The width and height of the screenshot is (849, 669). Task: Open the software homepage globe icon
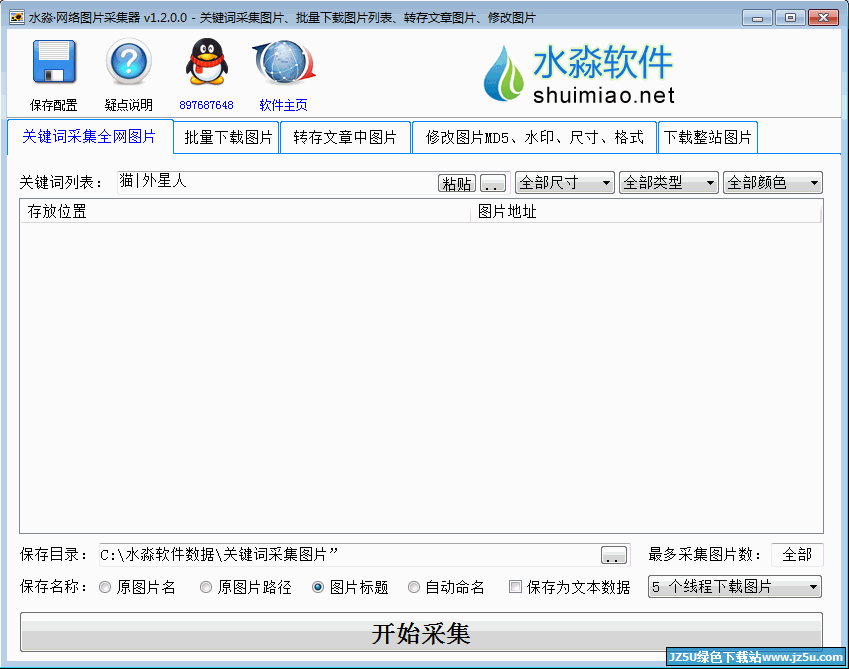(283, 63)
